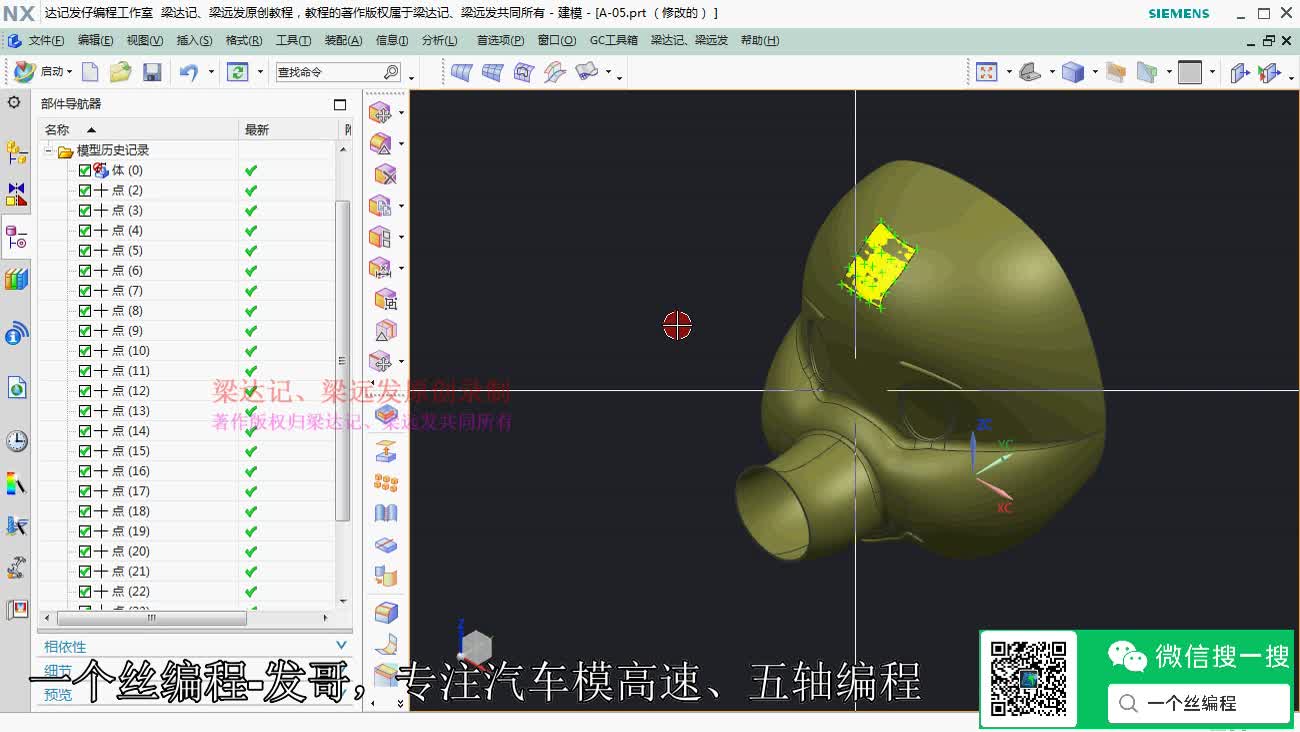Open the 文件(F) menu
The width and height of the screenshot is (1300, 732).
tap(46, 40)
